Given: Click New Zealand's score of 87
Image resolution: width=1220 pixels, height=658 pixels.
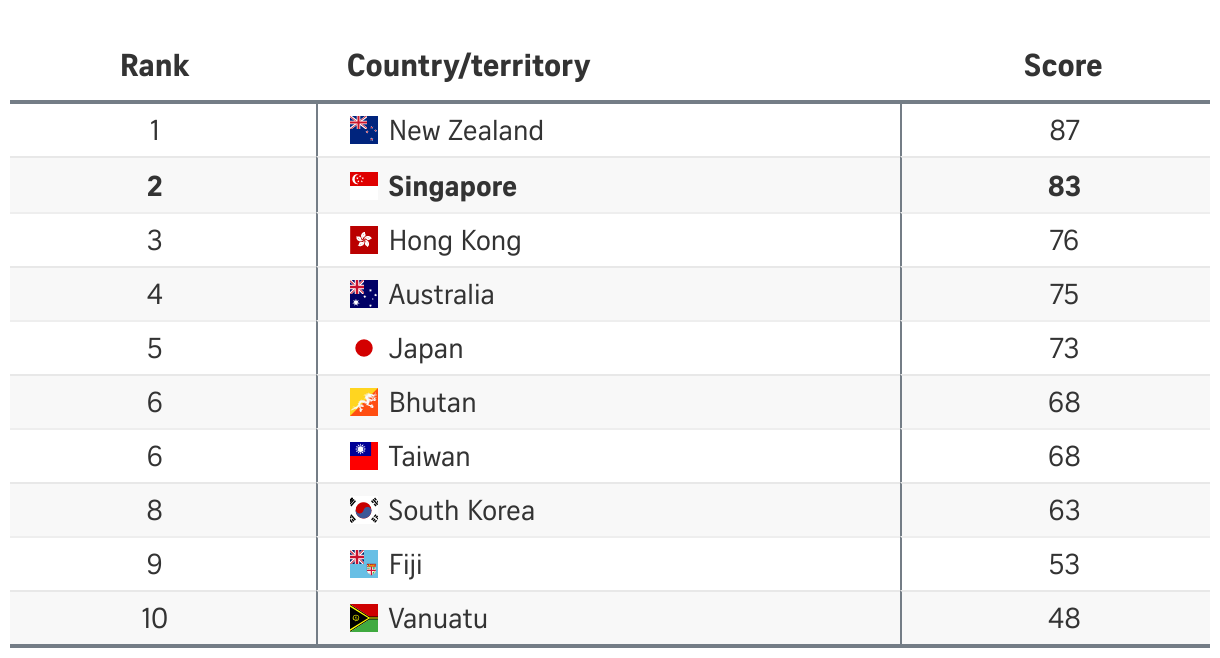Looking at the screenshot, I should coord(1064,131).
